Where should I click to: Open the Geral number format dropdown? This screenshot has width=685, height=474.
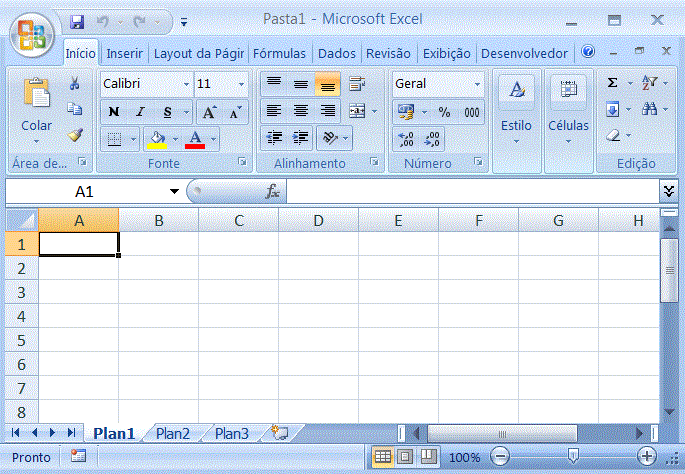(x=477, y=84)
